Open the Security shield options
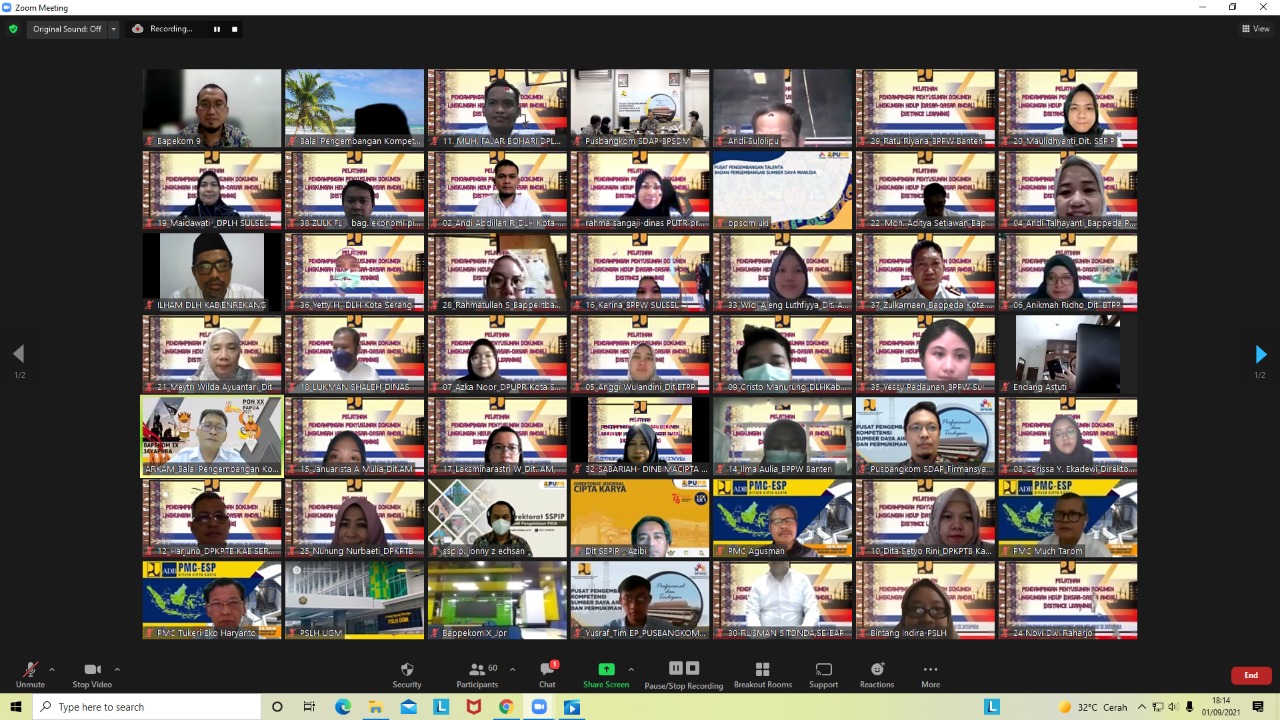The width and height of the screenshot is (1280, 720). click(x=407, y=675)
